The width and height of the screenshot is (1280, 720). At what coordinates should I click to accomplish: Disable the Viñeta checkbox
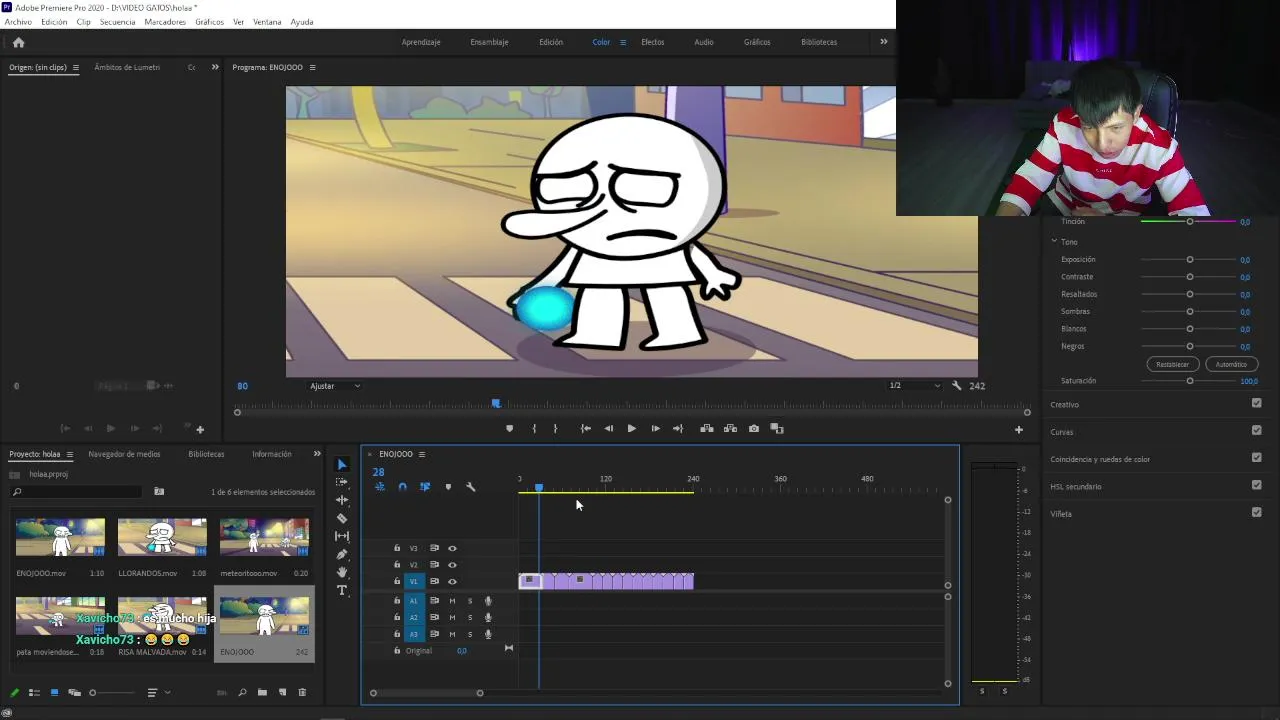(x=1256, y=513)
